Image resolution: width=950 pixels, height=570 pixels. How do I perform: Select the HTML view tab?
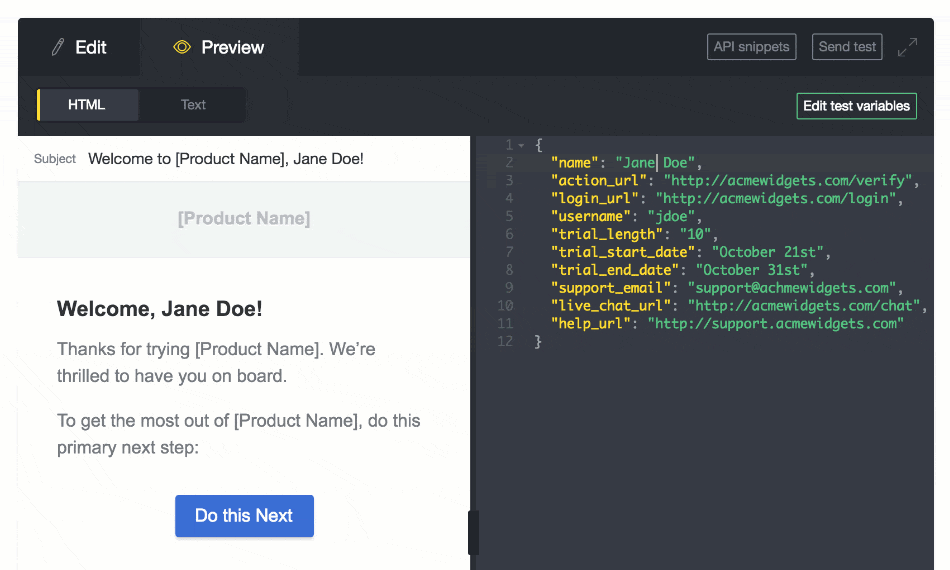click(x=87, y=105)
